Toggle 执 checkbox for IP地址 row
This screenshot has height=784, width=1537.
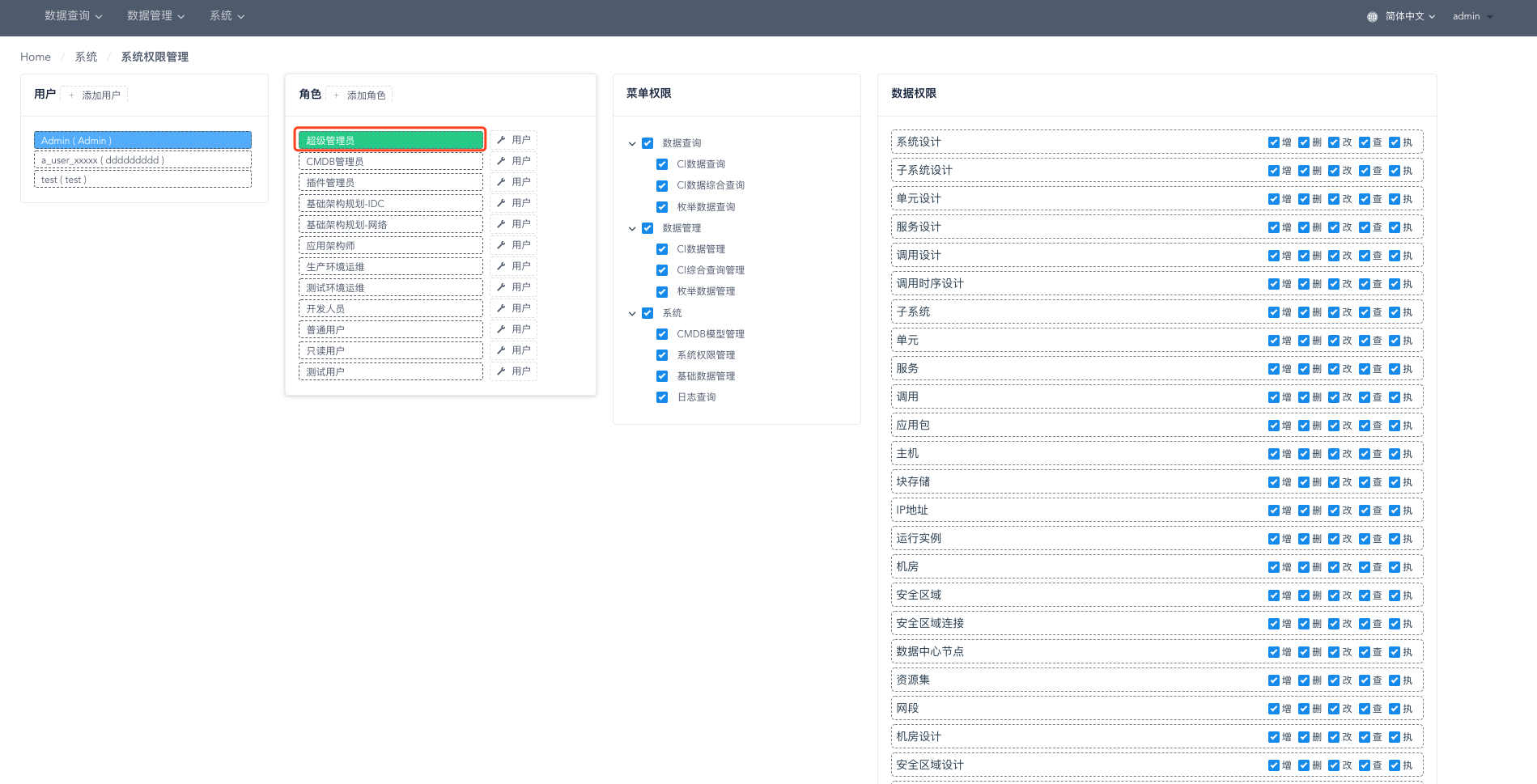[1395, 511]
